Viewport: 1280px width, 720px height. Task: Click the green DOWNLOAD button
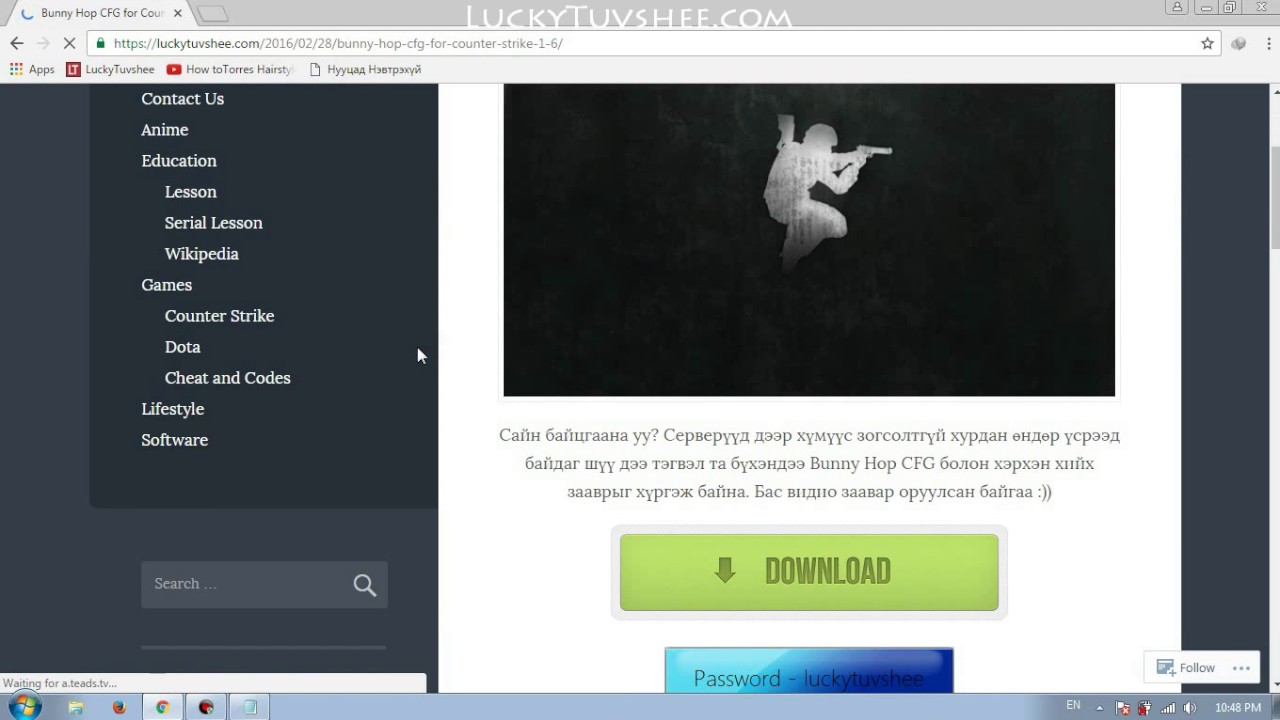809,572
